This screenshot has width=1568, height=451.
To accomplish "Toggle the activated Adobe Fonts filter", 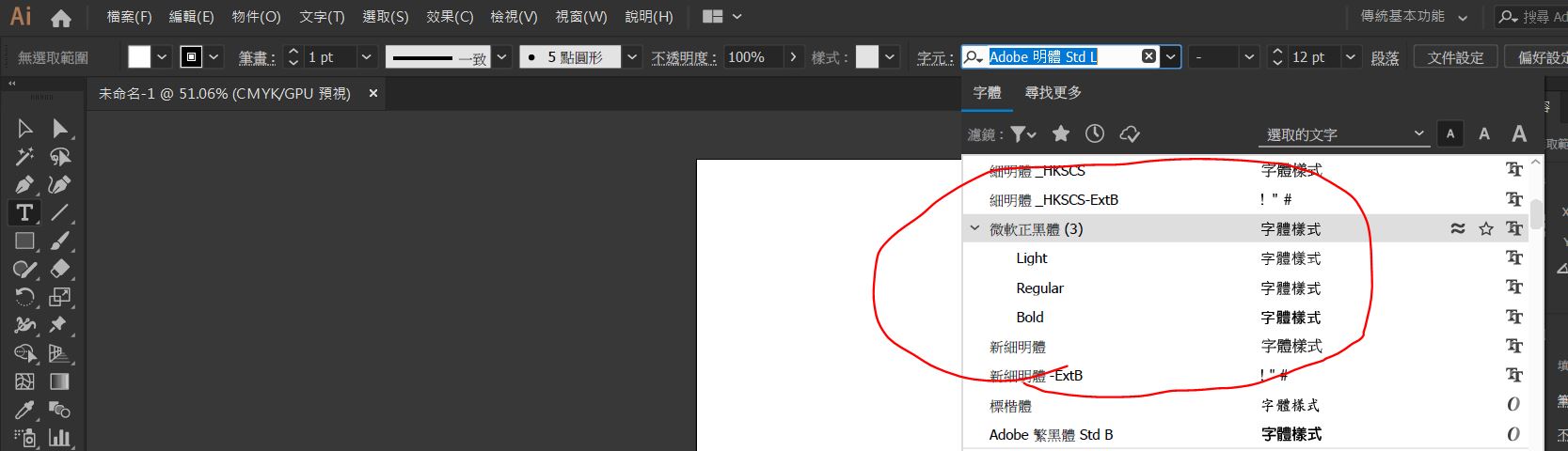I will (x=1130, y=134).
